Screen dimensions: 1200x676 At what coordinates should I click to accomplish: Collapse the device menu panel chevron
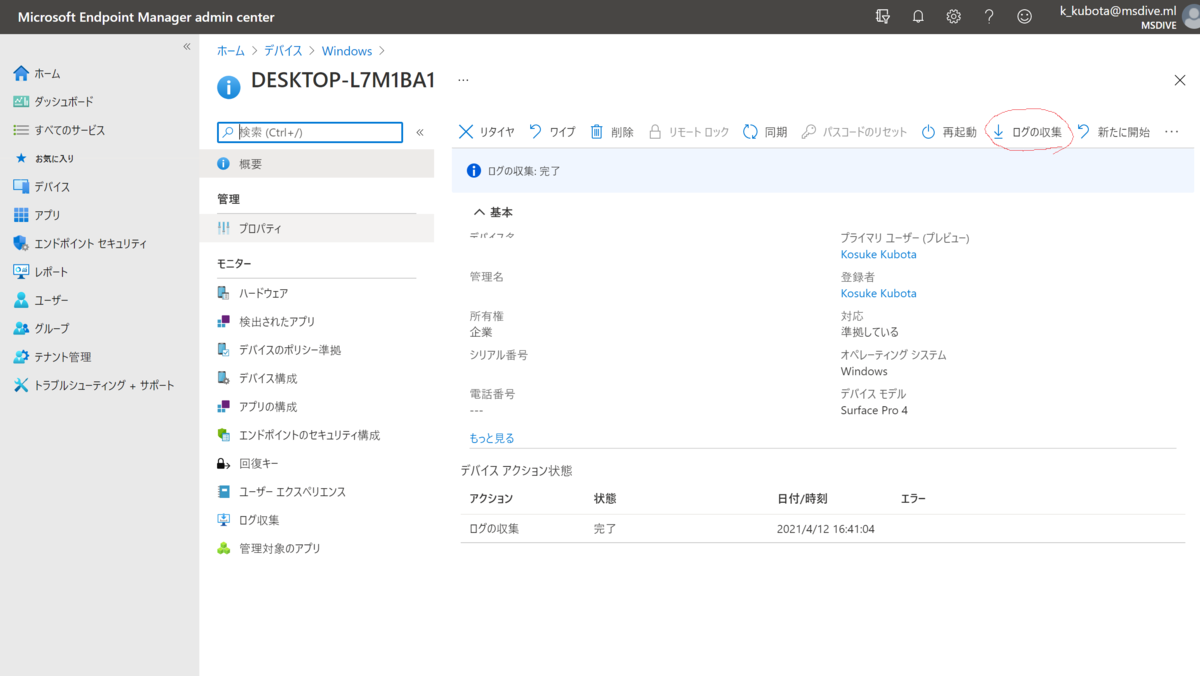[x=420, y=132]
